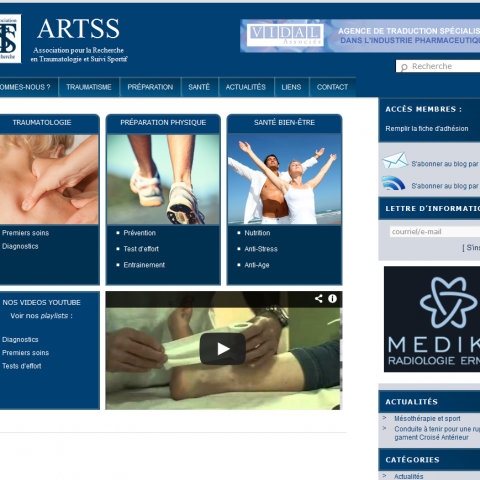Open Premiers soins under Traumatologie
Image resolution: width=480 pixels, height=480 pixels.
pos(26,233)
